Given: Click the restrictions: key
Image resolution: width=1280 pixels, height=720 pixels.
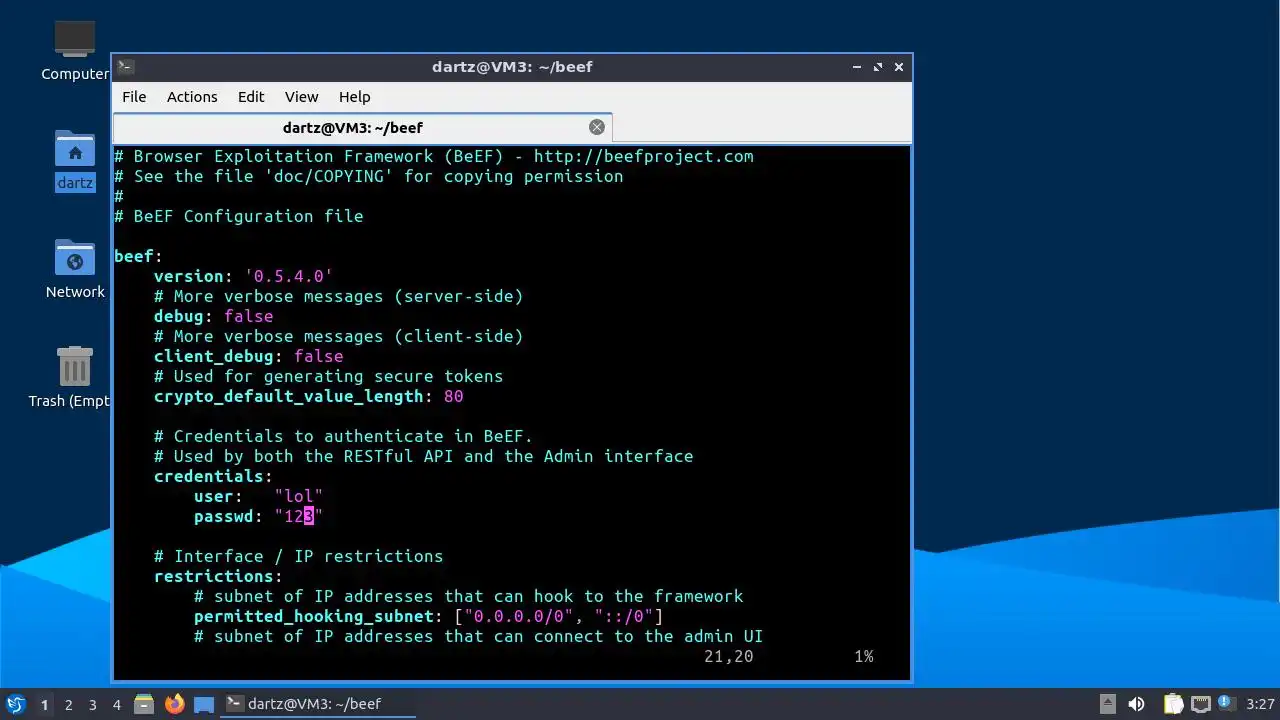Looking at the screenshot, I should tap(218, 576).
